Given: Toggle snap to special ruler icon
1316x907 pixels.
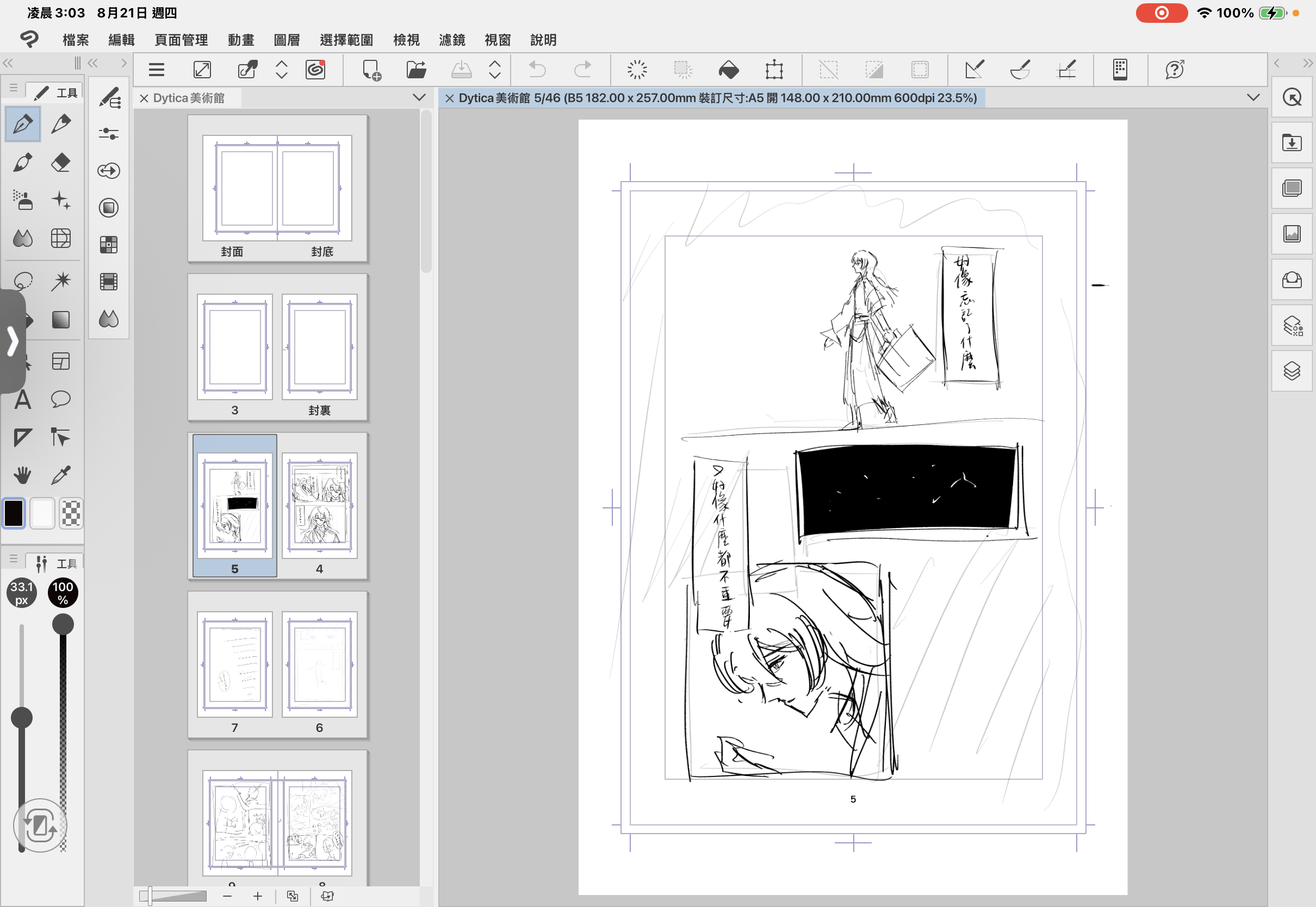Looking at the screenshot, I should [x=1021, y=70].
